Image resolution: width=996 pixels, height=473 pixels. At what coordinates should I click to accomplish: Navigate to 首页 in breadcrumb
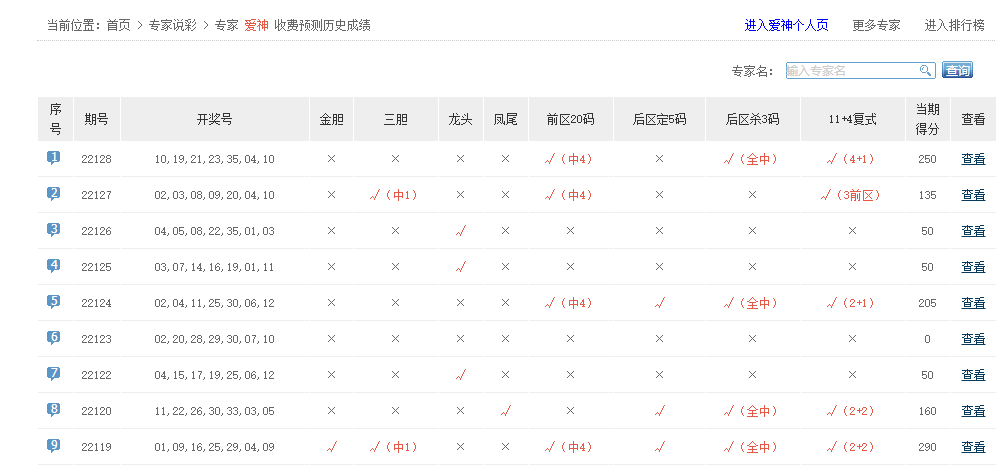coord(118,25)
